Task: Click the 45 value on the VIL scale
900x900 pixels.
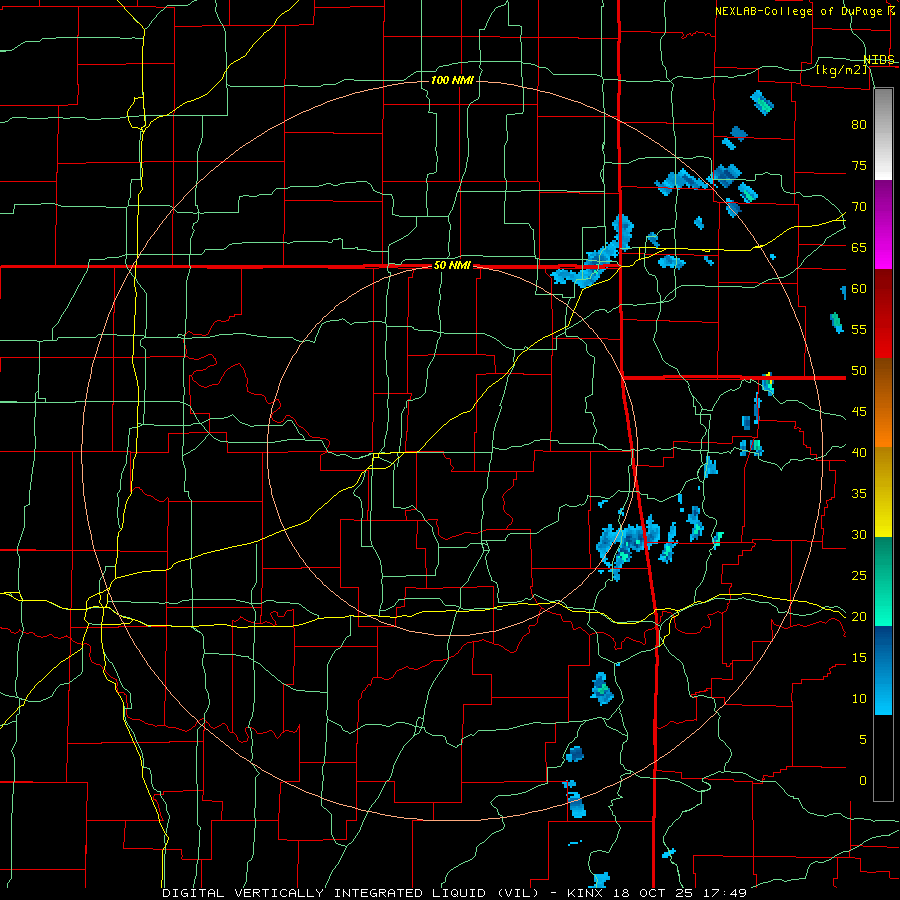Action: coord(859,412)
